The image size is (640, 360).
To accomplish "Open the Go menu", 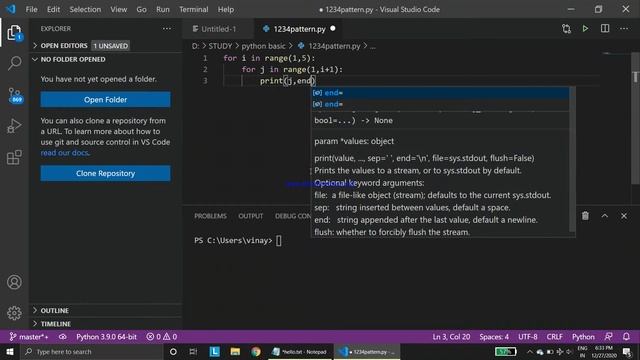I will point(141,9).
